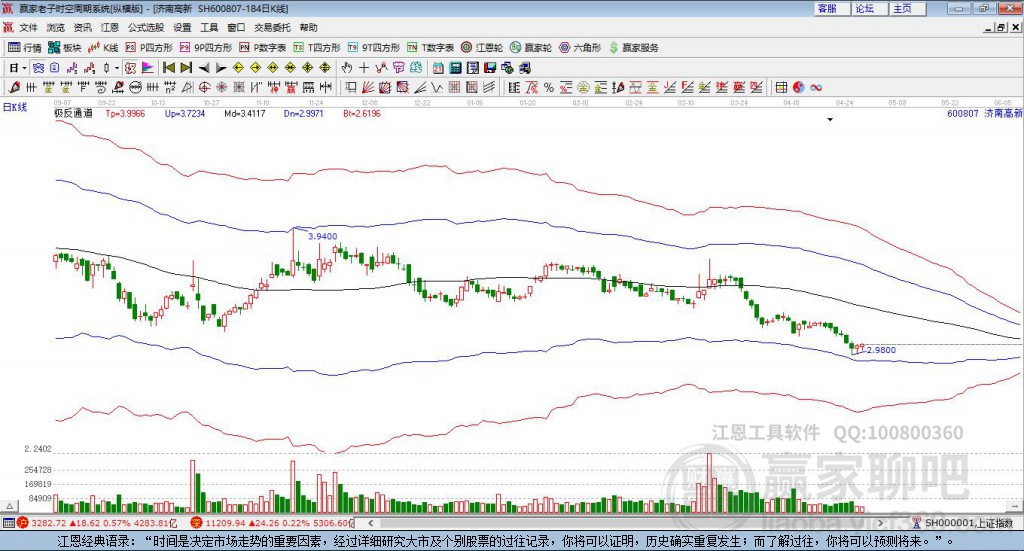This screenshot has width=1024, height=551.
Task: Click the blue infinity symbol icon
Action: [x=816, y=87]
